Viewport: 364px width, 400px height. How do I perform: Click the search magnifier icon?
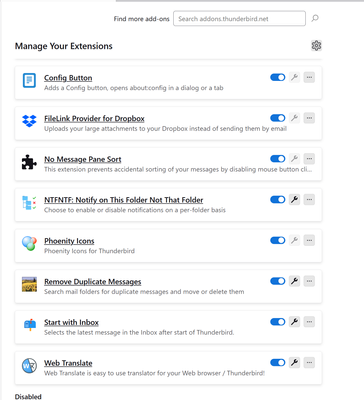click(x=315, y=18)
